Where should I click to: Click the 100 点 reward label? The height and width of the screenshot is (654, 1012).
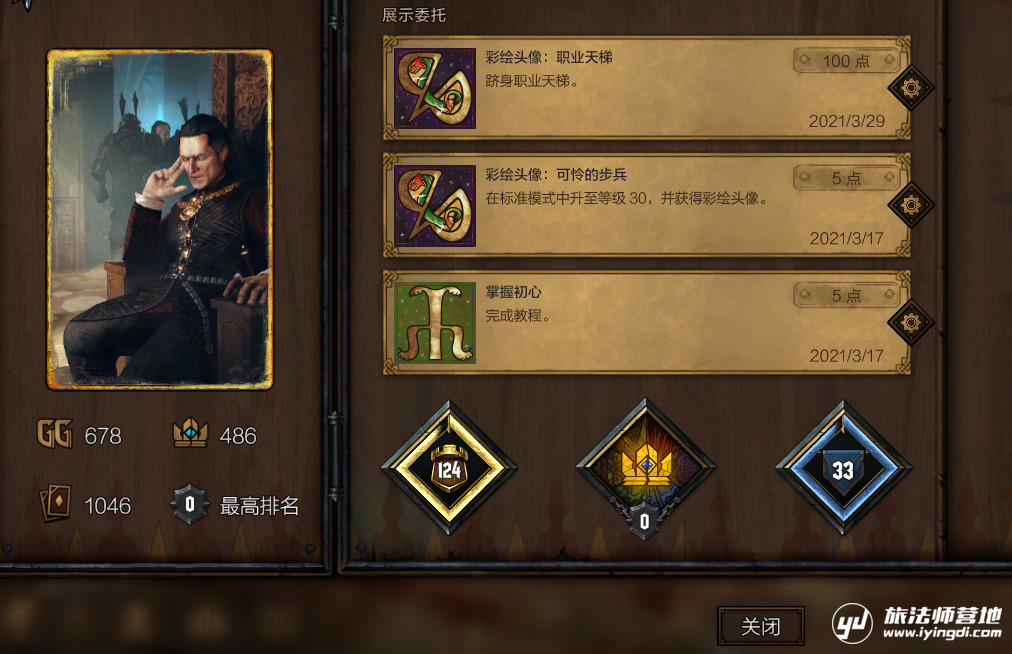(x=846, y=61)
